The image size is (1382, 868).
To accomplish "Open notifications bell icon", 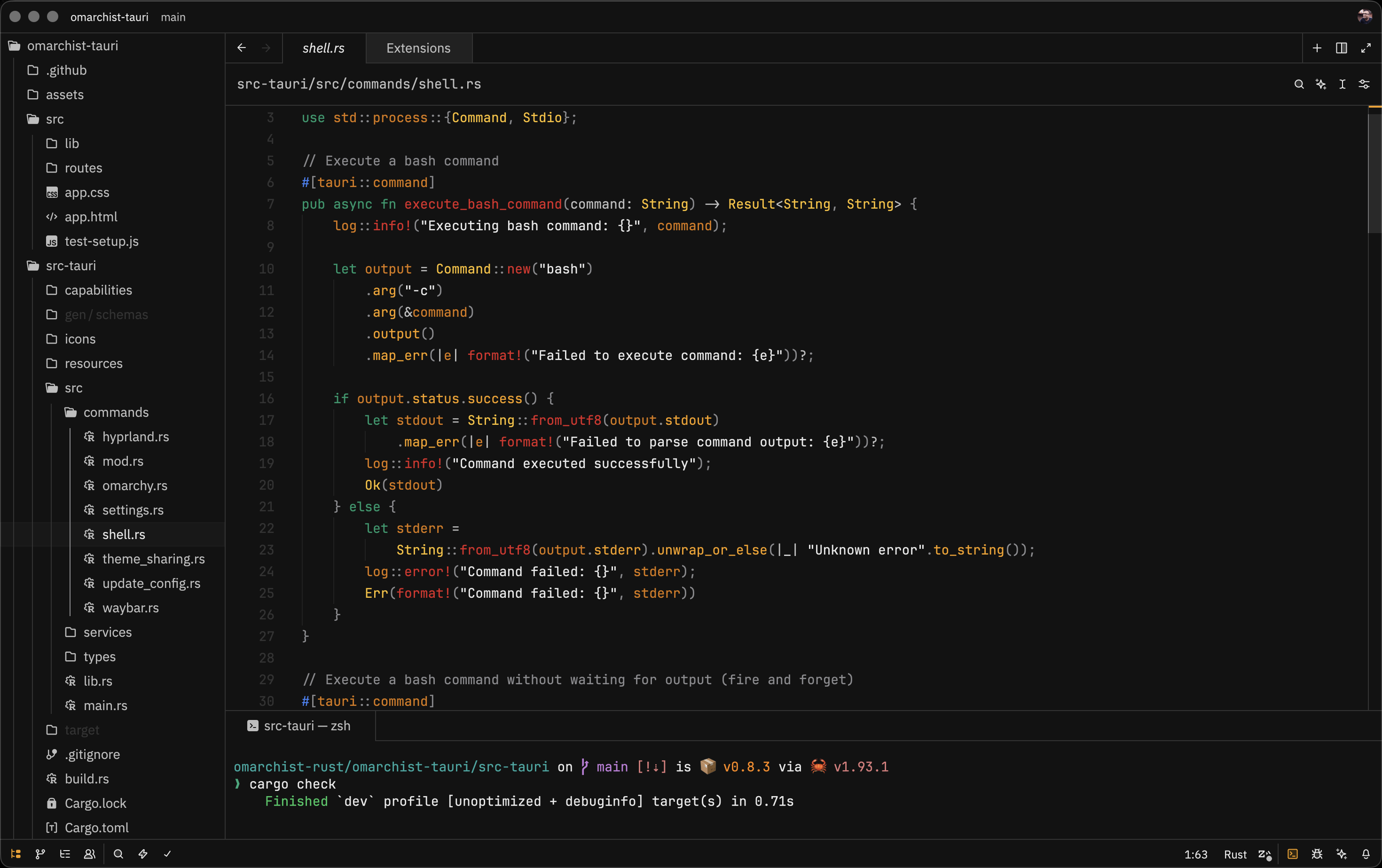I will tap(1366, 853).
